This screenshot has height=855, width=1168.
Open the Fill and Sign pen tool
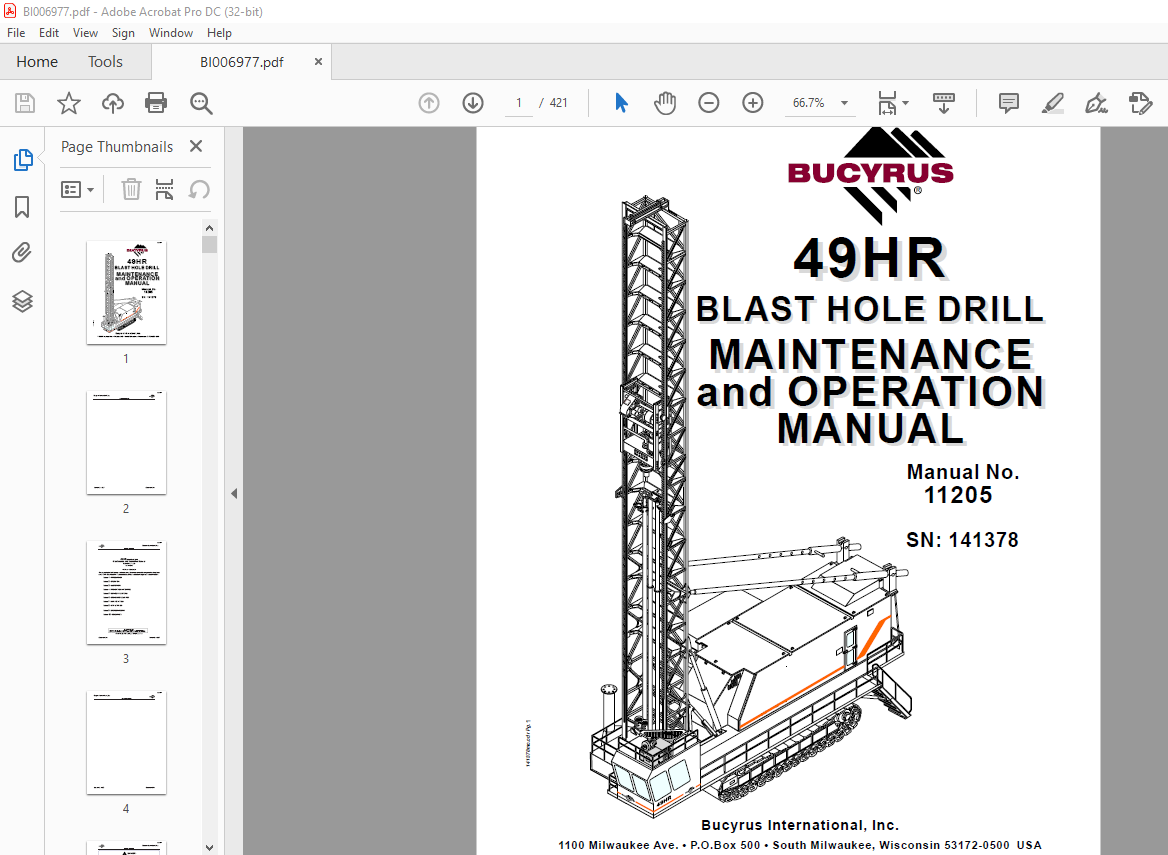pos(1096,103)
